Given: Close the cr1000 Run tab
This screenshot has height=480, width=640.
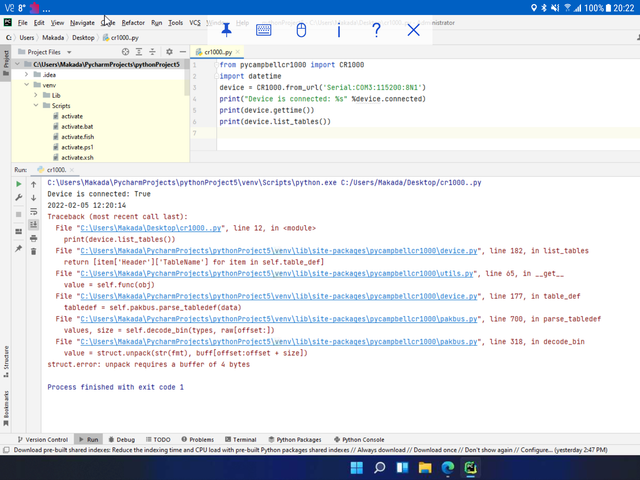Looking at the screenshot, I should click(x=72, y=170).
